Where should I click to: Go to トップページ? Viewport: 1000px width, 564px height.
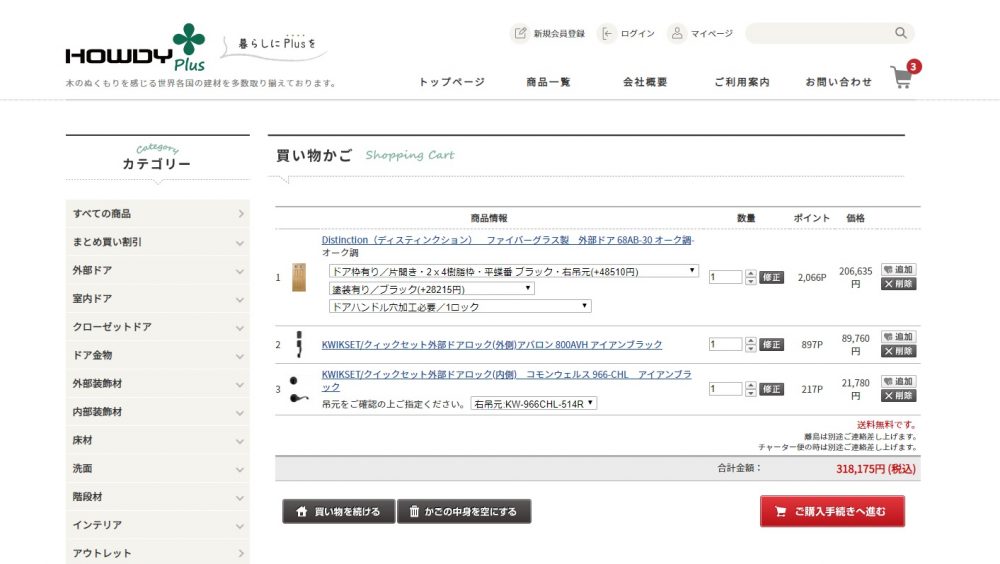click(452, 82)
